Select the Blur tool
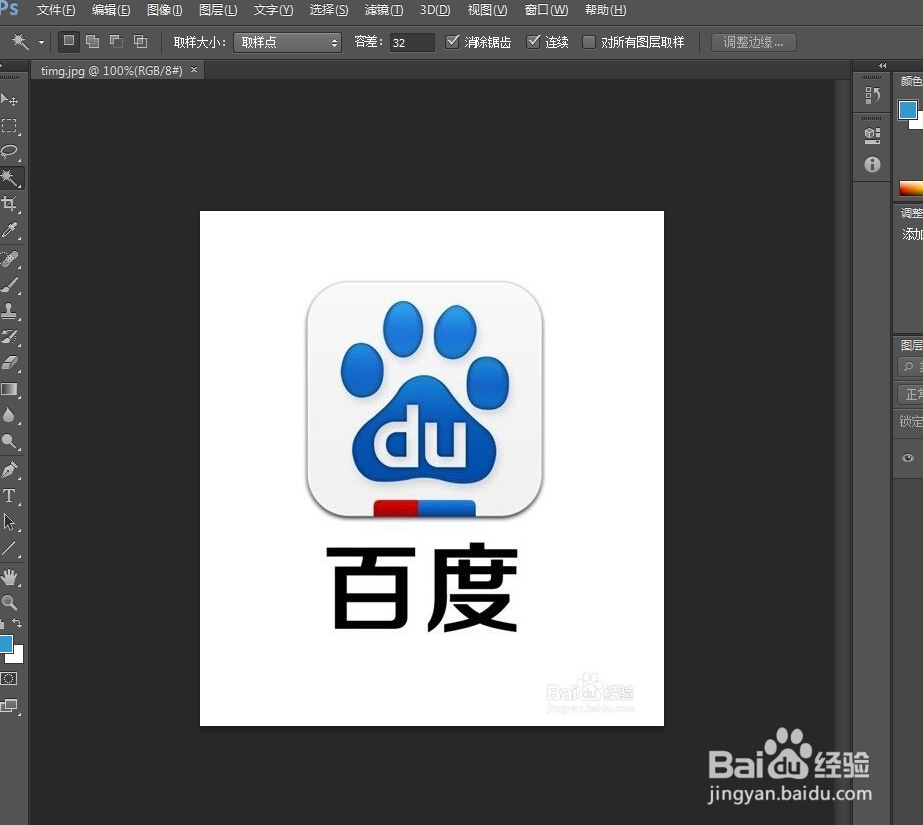Screen dimensions: 923x825 9,415
